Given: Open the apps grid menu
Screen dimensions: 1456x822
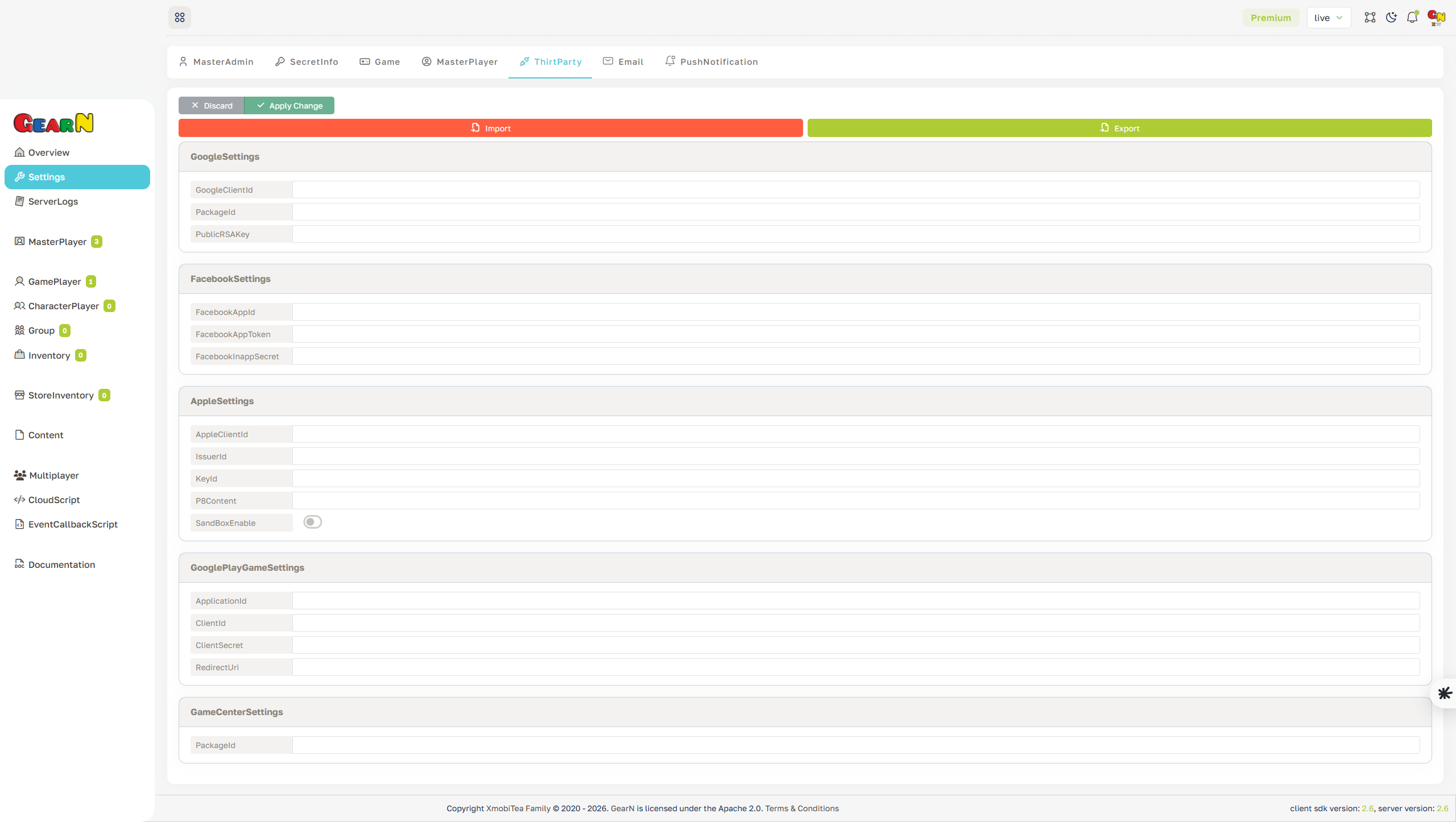Looking at the screenshot, I should tap(179, 17).
